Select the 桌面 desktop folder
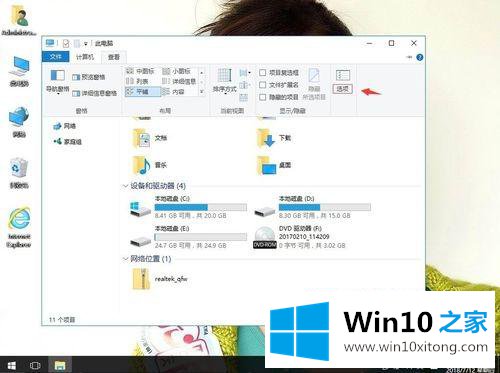The image size is (500, 373). [x=274, y=165]
